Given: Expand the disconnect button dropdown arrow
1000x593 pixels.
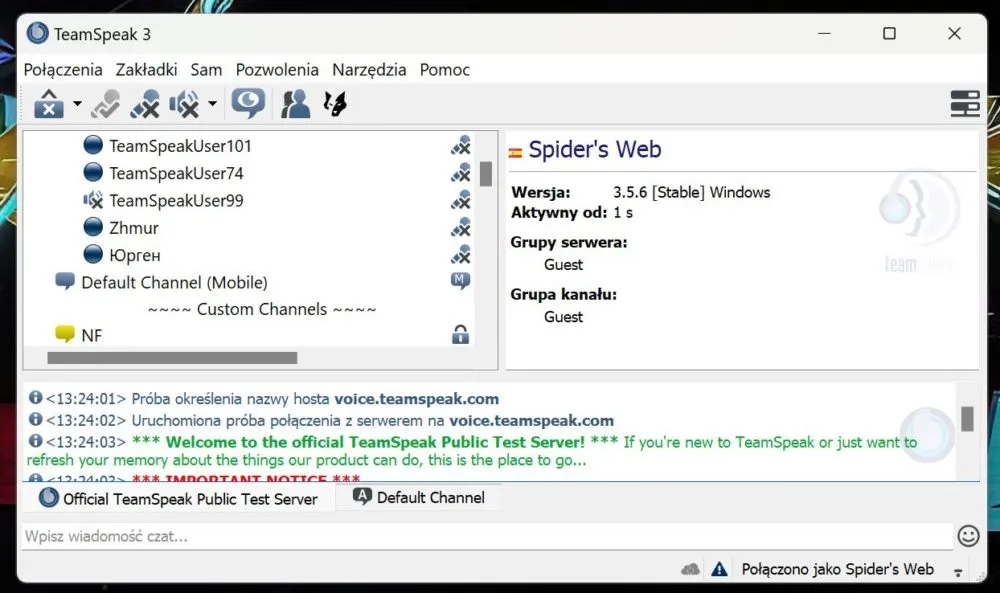Looking at the screenshot, I should 77,103.
